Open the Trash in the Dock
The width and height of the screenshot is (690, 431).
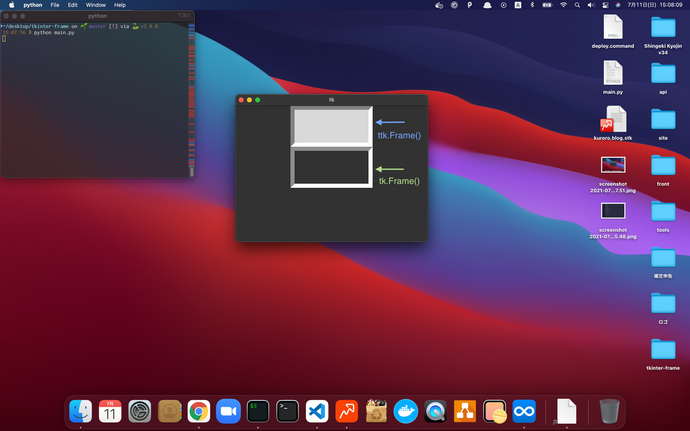(609, 411)
